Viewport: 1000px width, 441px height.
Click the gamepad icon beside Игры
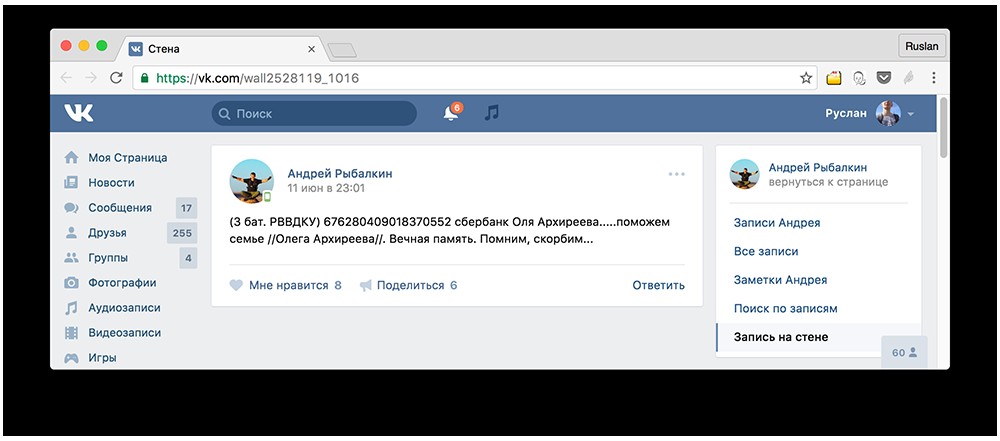(x=71, y=358)
